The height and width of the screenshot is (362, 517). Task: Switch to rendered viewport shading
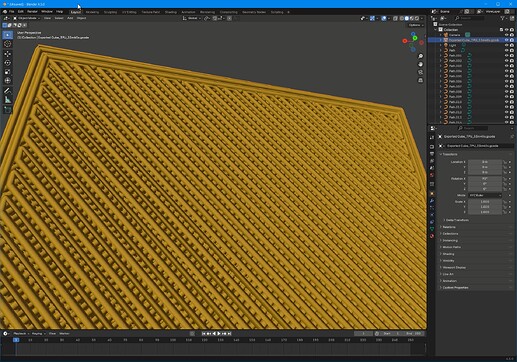[416, 18]
